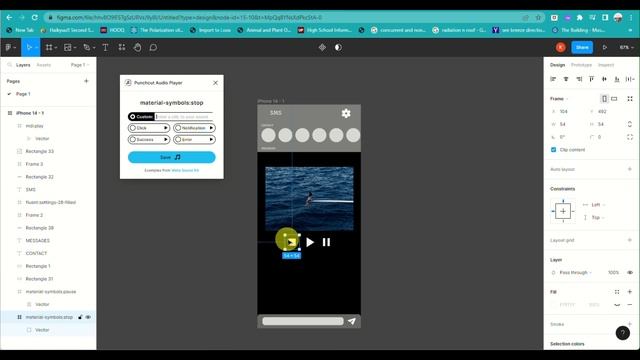The height and width of the screenshot is (360, 640).
Task: Toggle fill visibility in Fill section
Action: click(x=617, y=305)
